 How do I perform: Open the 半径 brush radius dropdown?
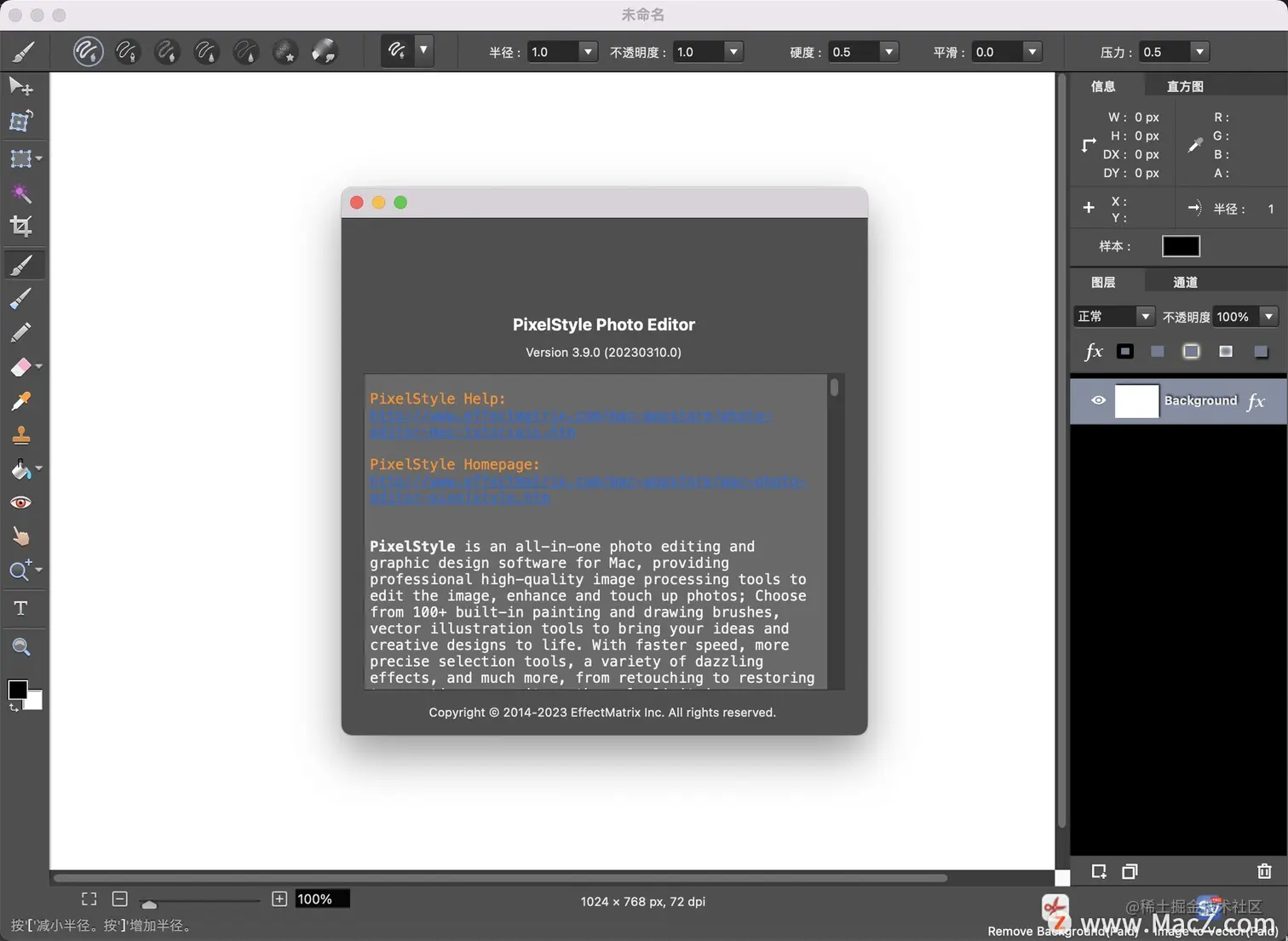[x=587, y=51]
